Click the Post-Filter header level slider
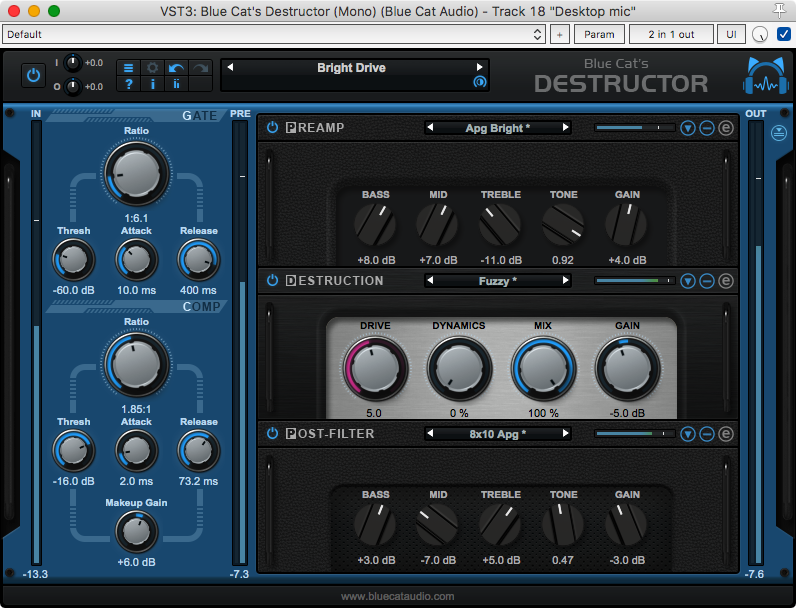Viewport: 796px width, 608px height. 635,434
